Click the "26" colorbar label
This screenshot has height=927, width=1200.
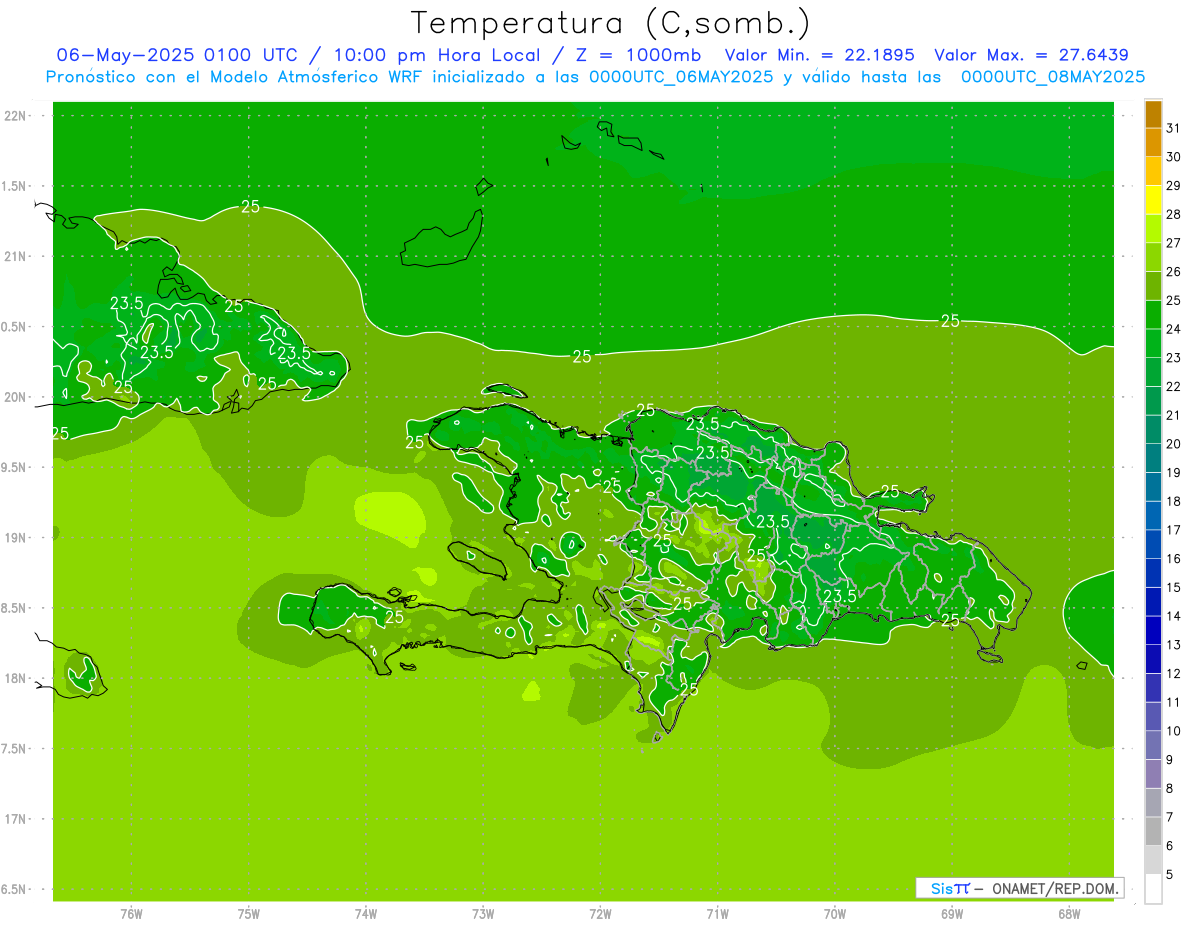point(1174,271)
